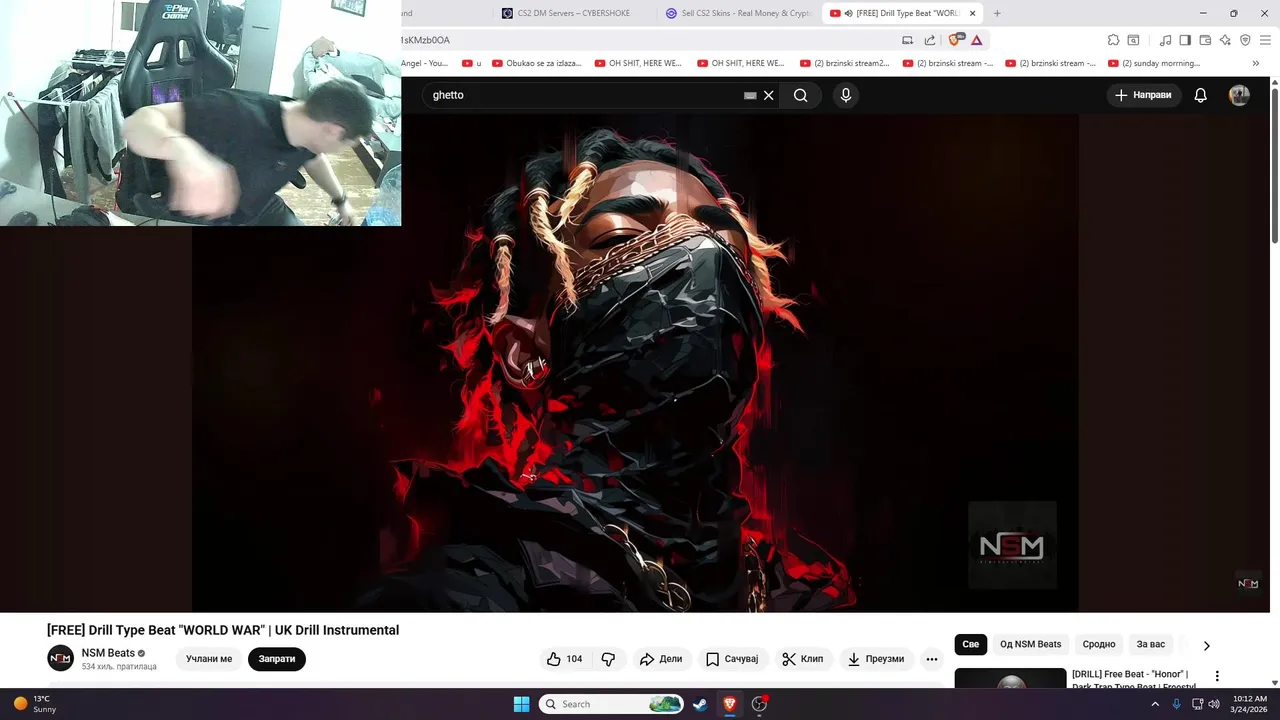Open clock and date 10:12 AM
This screenshot has height=720, width=1280.
click(x=1250, y=704)
